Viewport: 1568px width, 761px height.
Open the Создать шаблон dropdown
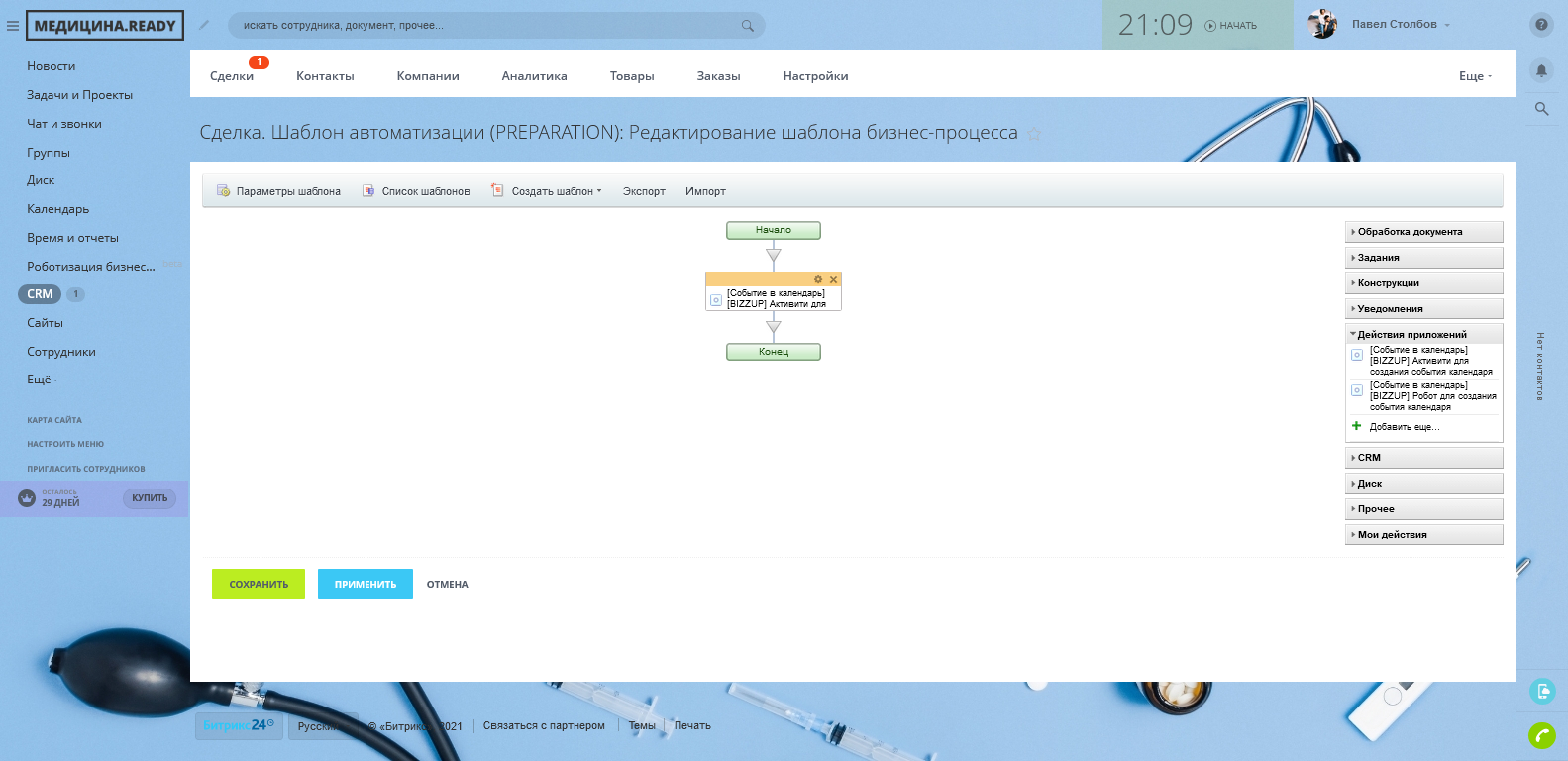coord(556,191)
